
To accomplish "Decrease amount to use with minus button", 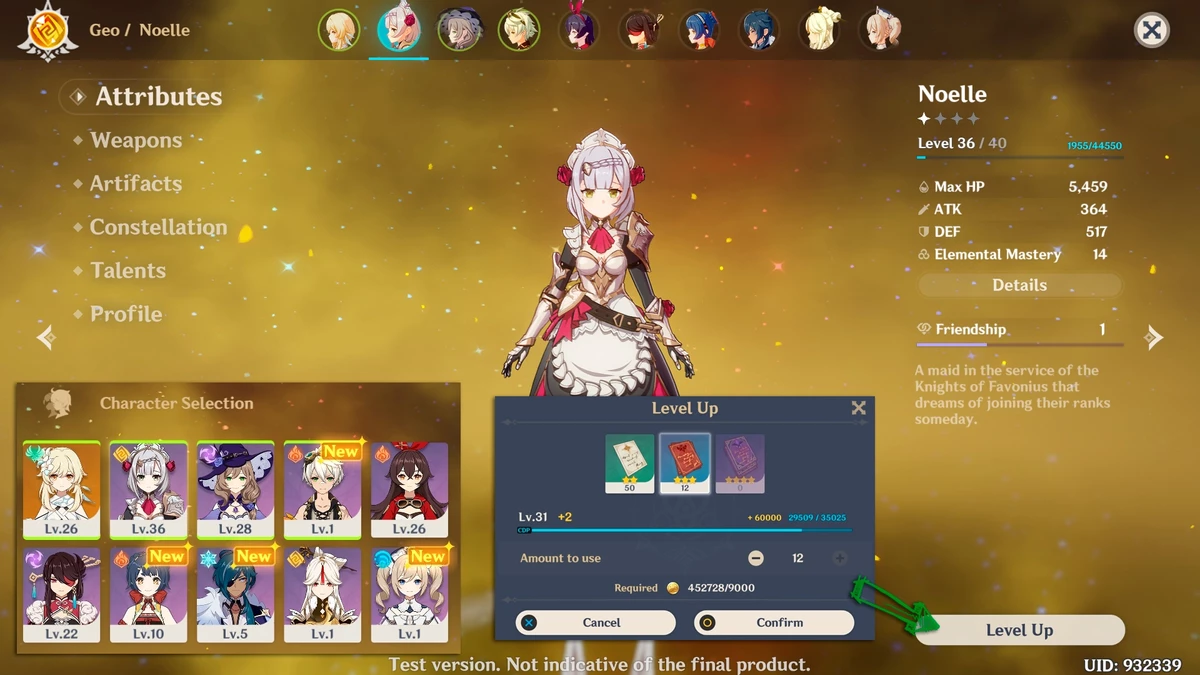I will click(756, 558).
